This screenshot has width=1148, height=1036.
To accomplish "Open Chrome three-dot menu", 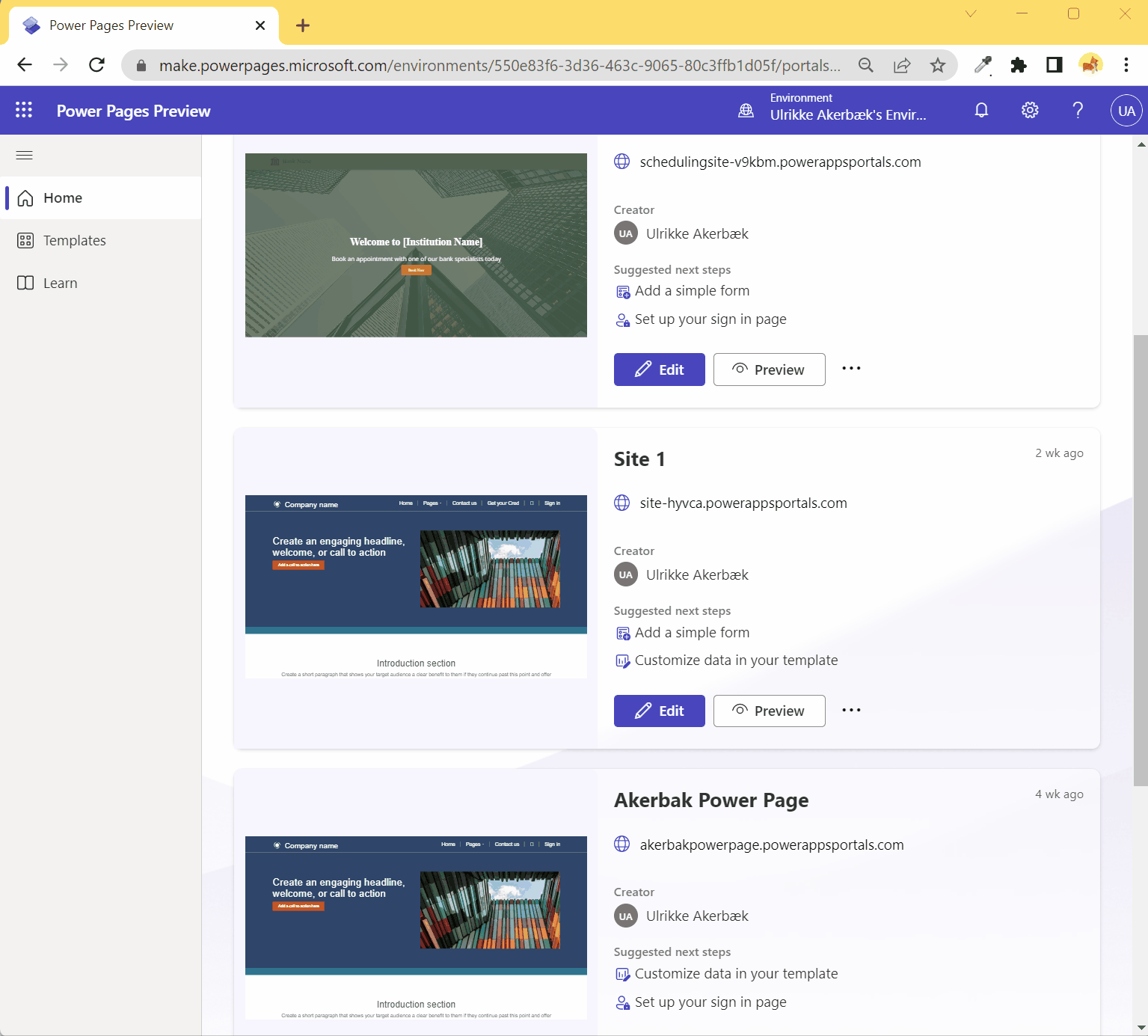I will point(1126,65).
